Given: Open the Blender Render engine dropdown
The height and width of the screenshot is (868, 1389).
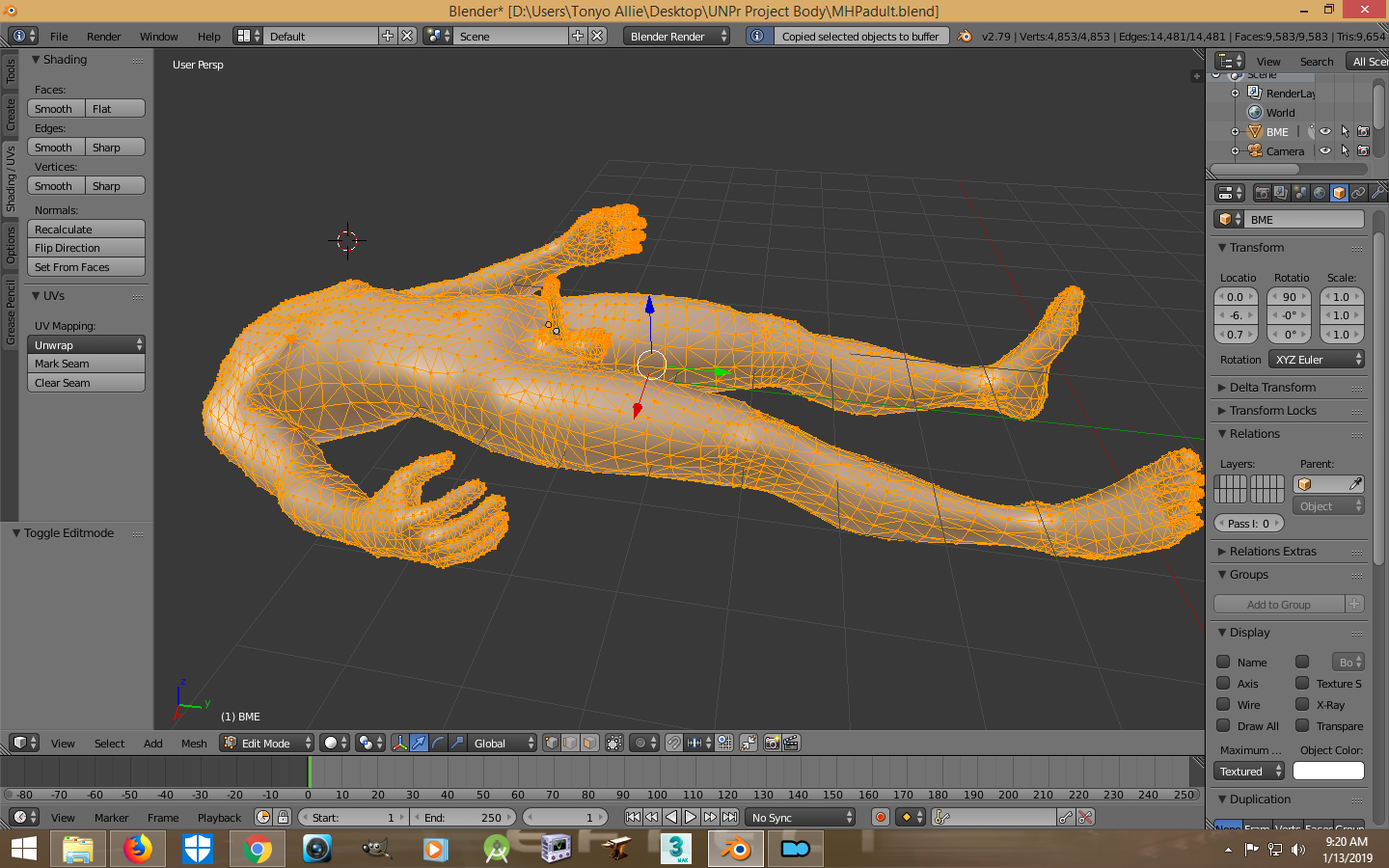Looking at the screenshot, I should tap(676, 36).
